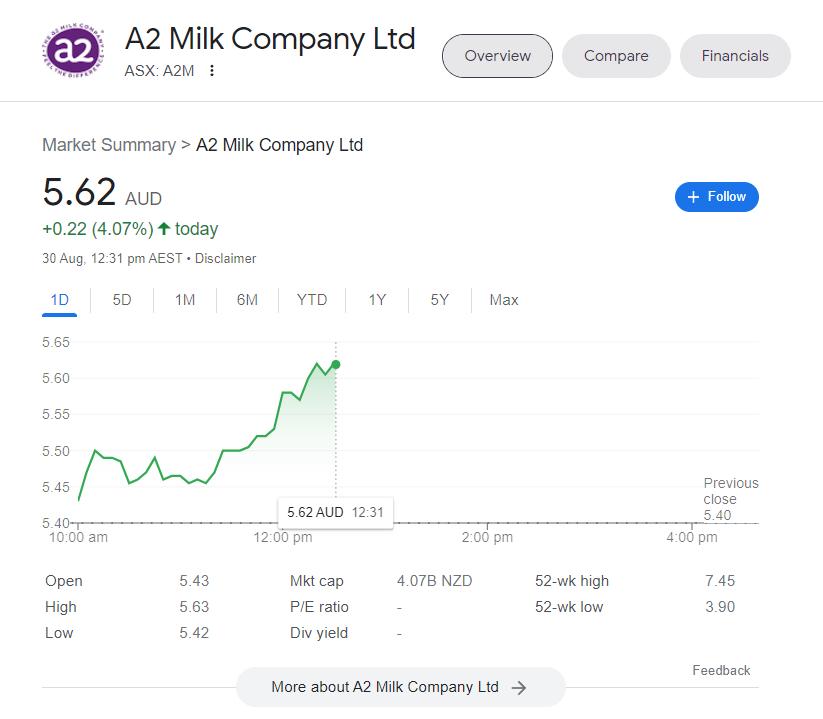Switch chart to 1Y range
Viewport: 823px width, 719px height.
(x=377, y=300)
